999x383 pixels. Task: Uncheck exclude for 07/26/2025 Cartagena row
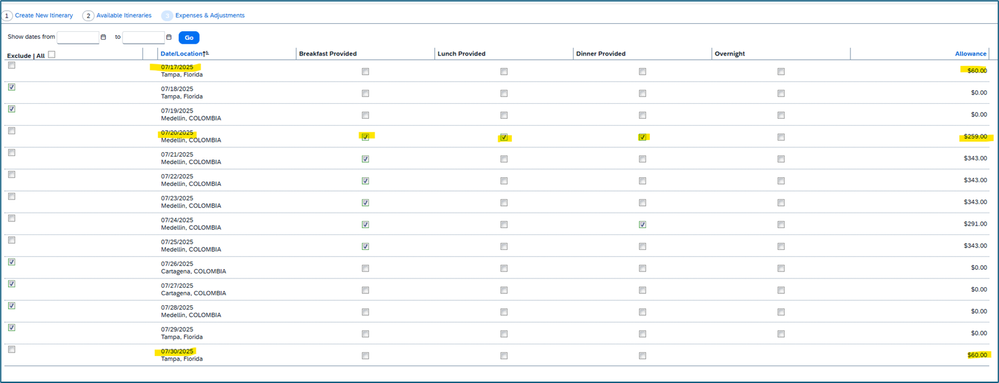11,262
